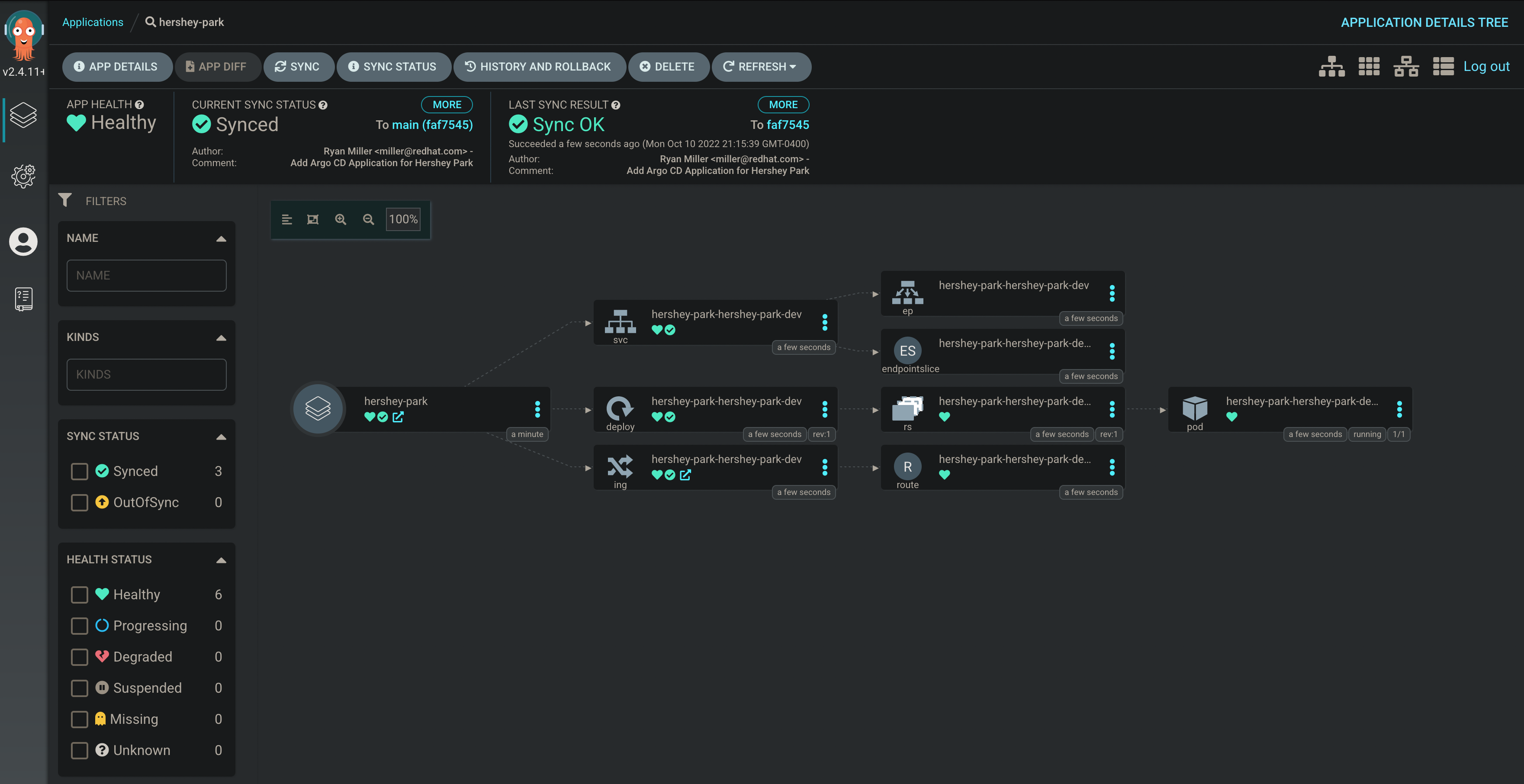Switch to the list view icon
The height and width of the screenshot is (784, 1524).
click(x=1444, y=67)
